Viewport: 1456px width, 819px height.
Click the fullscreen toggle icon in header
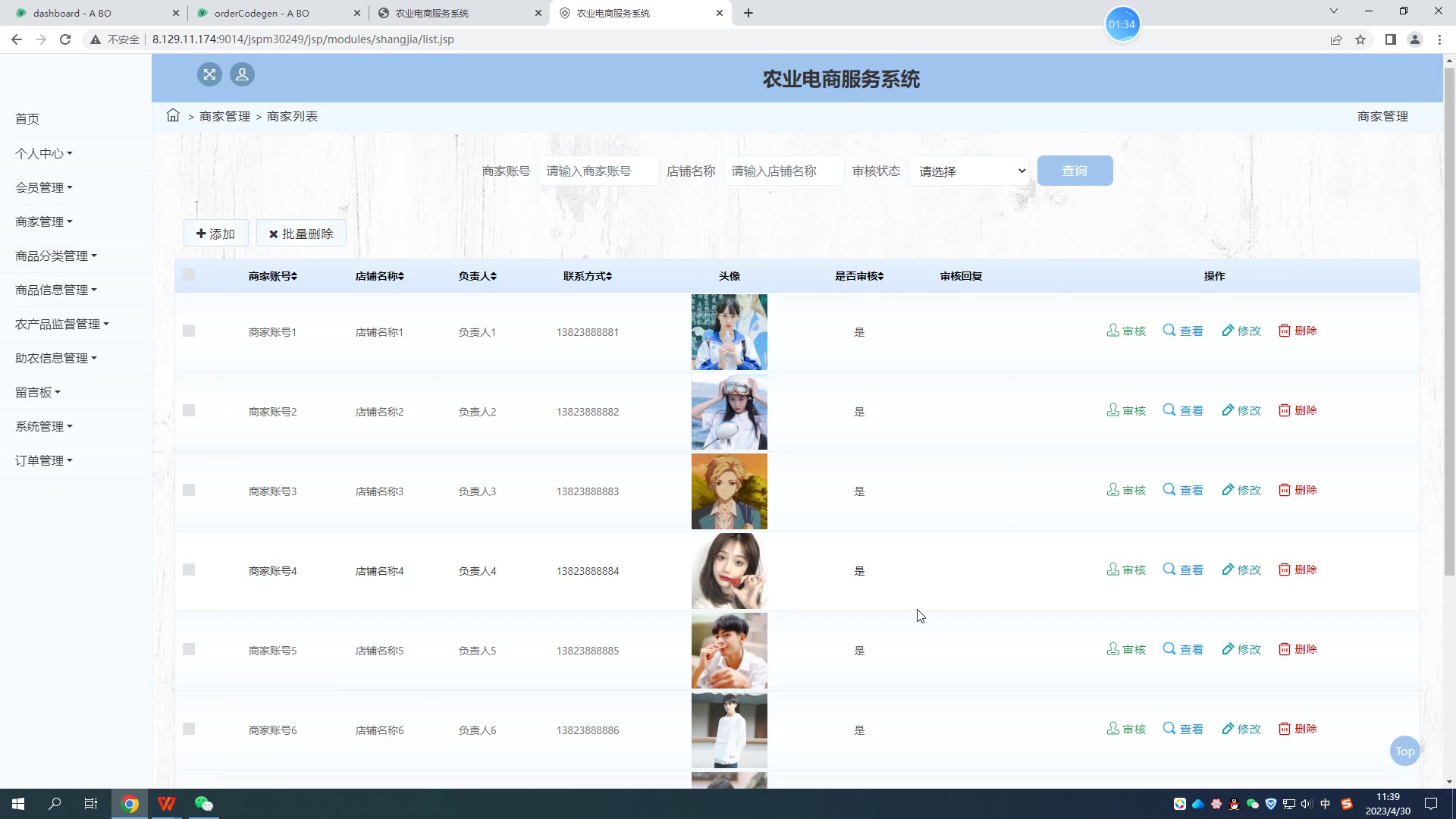click(x=209, y=74)
